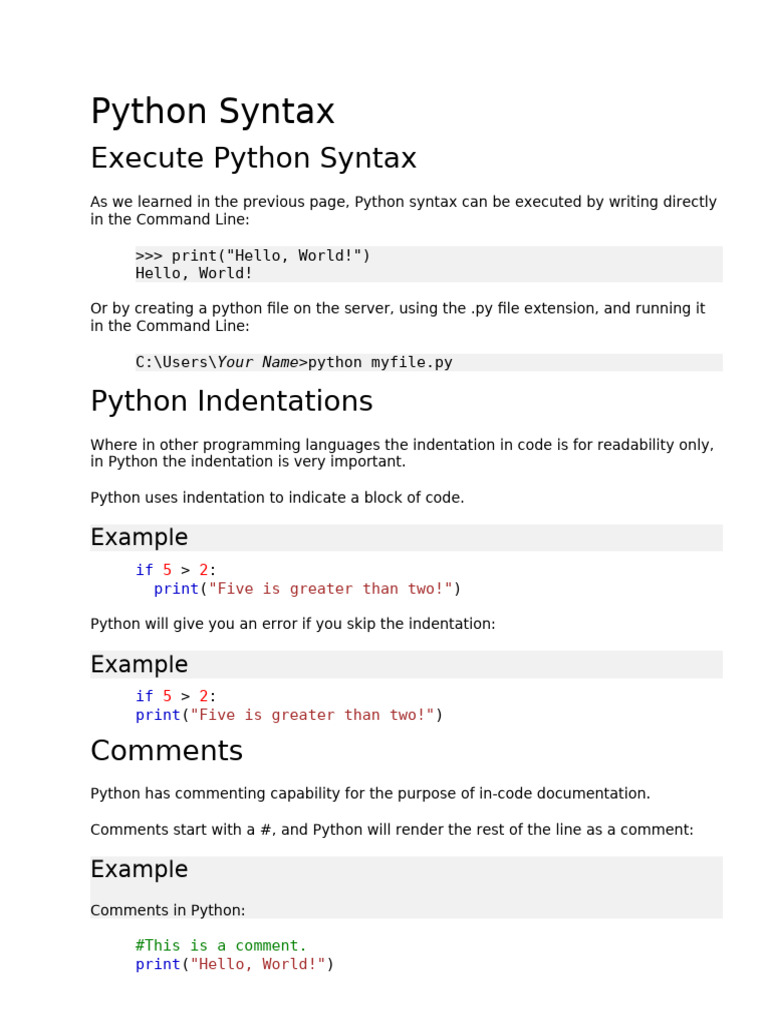This screenshot has height=1024, width=768.
Task: Click the "Python uses indentation to indicate" sentence
Action: [277, 498]
